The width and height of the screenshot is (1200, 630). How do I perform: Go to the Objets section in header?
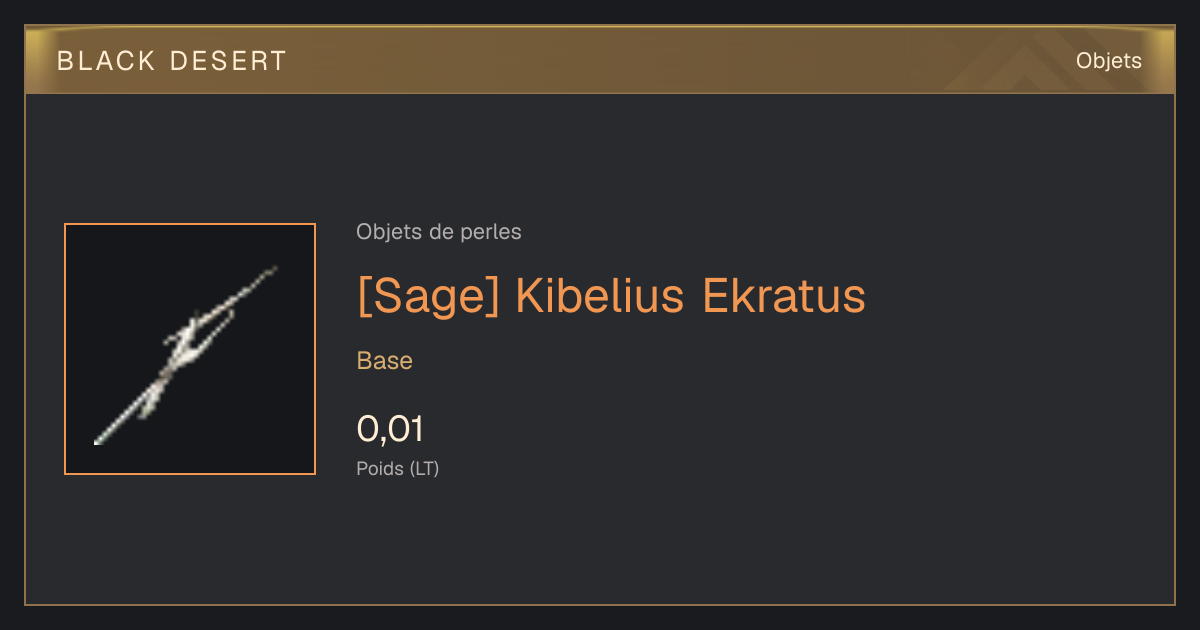[x=1108, y=61]
